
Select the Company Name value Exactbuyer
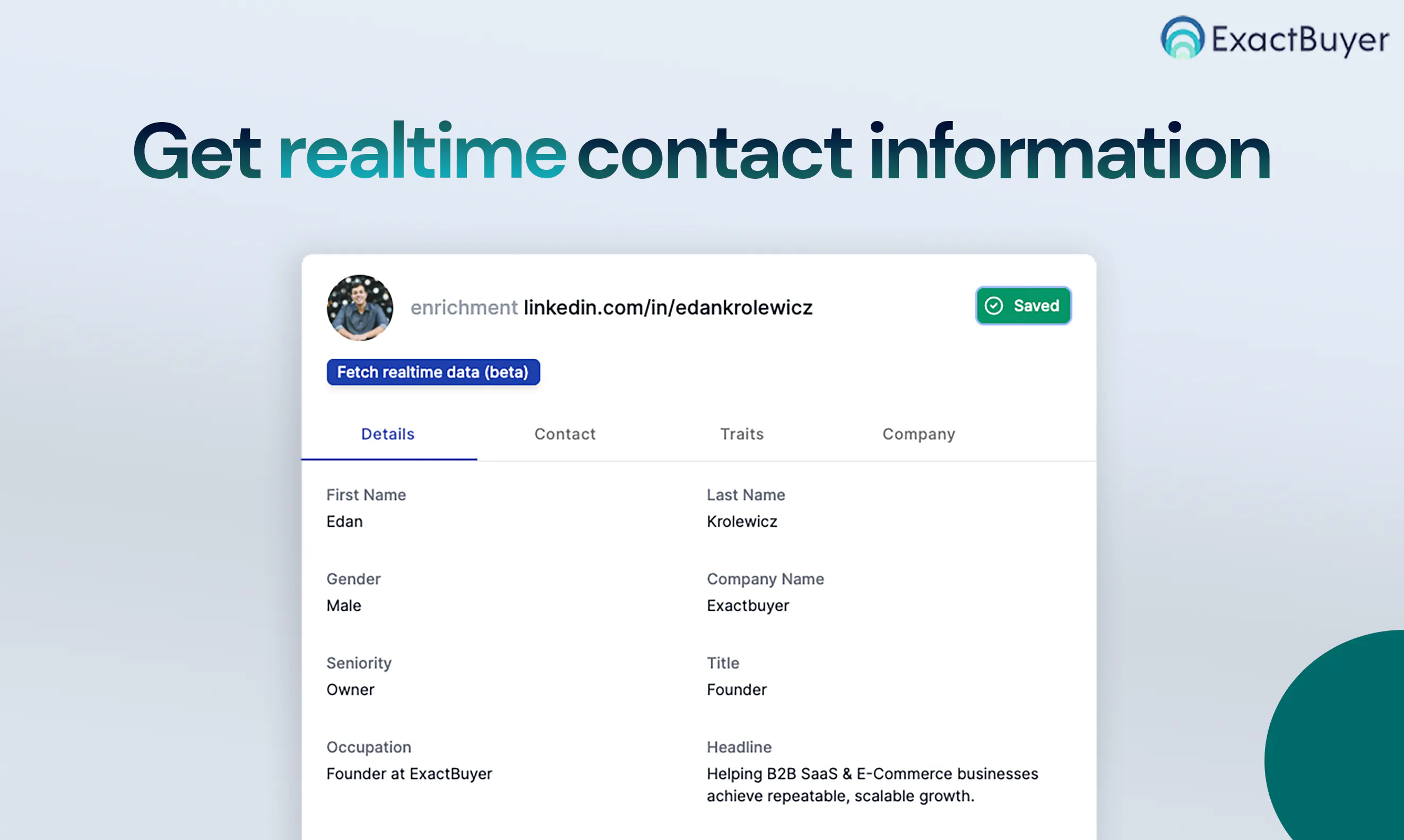pos(748,605)
